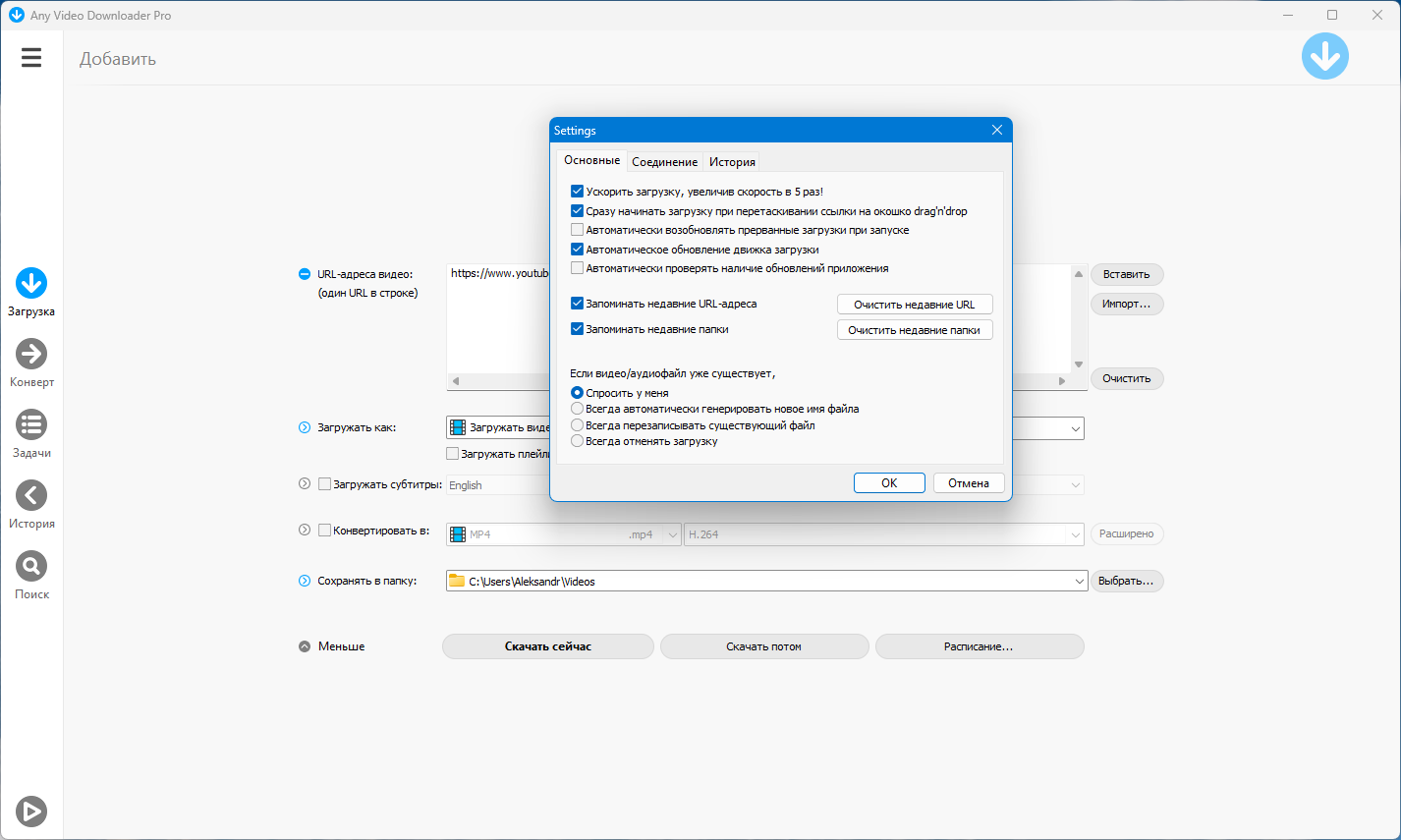This screenshot has height=840, width=1401.
Task: Open the hamburger menu icon
Action: tap(31, 58)
